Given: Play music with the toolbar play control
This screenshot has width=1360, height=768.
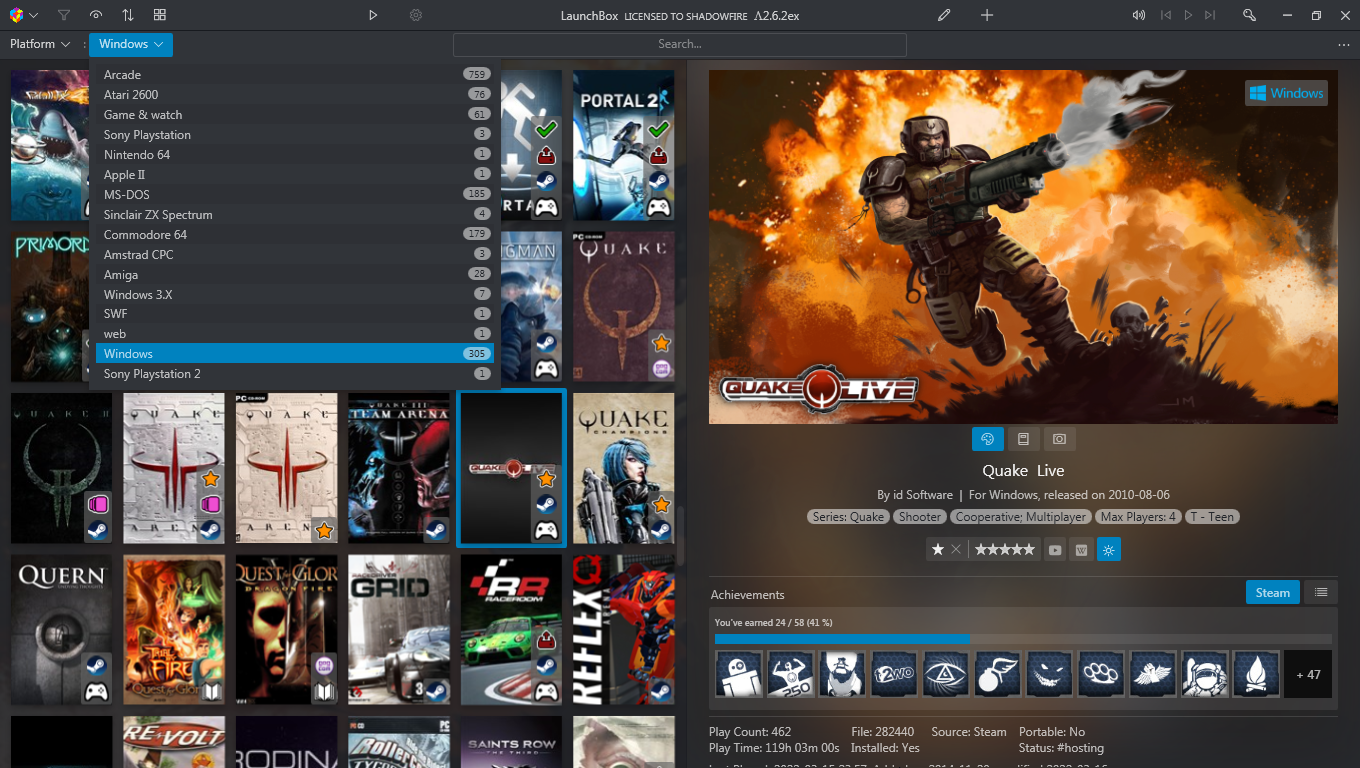Looking at the screenshot, I should point(1188,15).
